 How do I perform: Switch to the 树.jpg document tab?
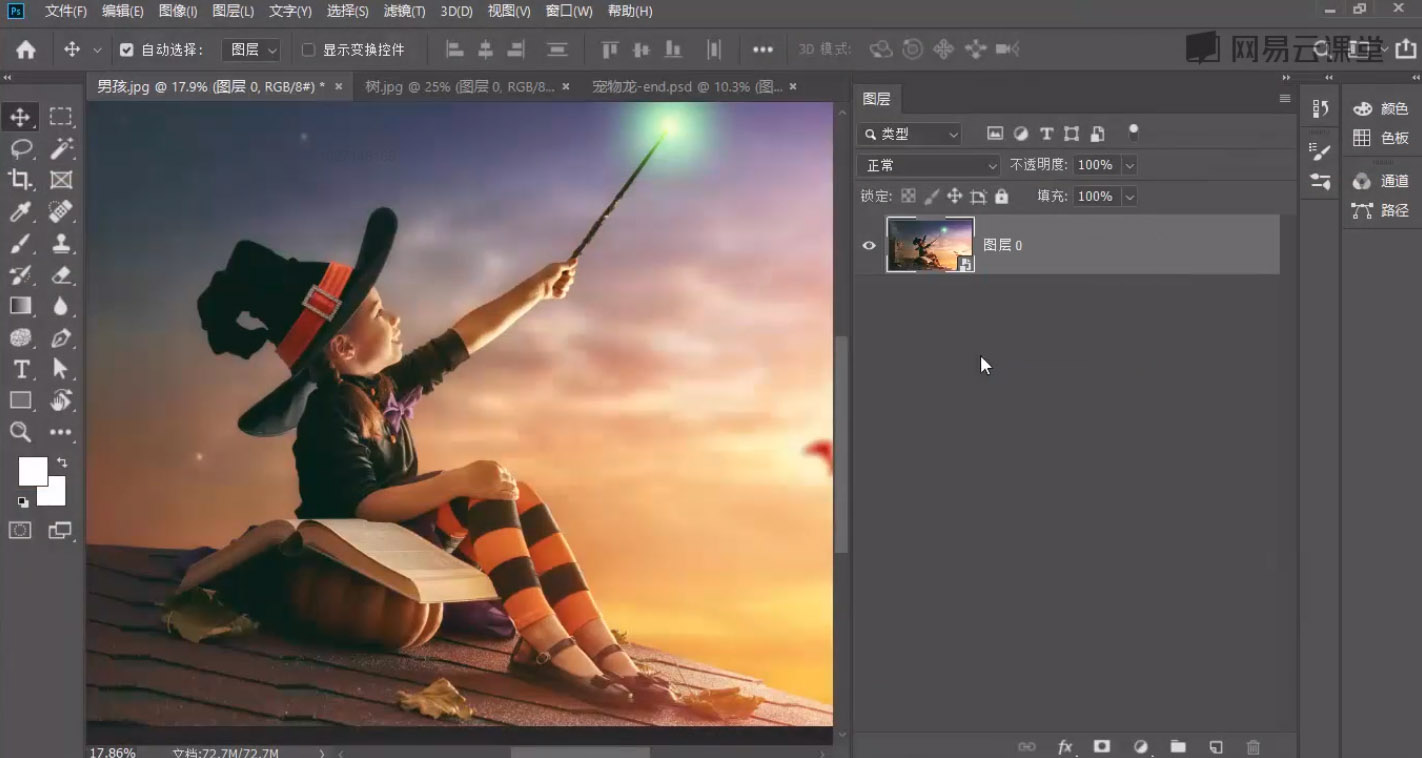[x=460, y=87]
